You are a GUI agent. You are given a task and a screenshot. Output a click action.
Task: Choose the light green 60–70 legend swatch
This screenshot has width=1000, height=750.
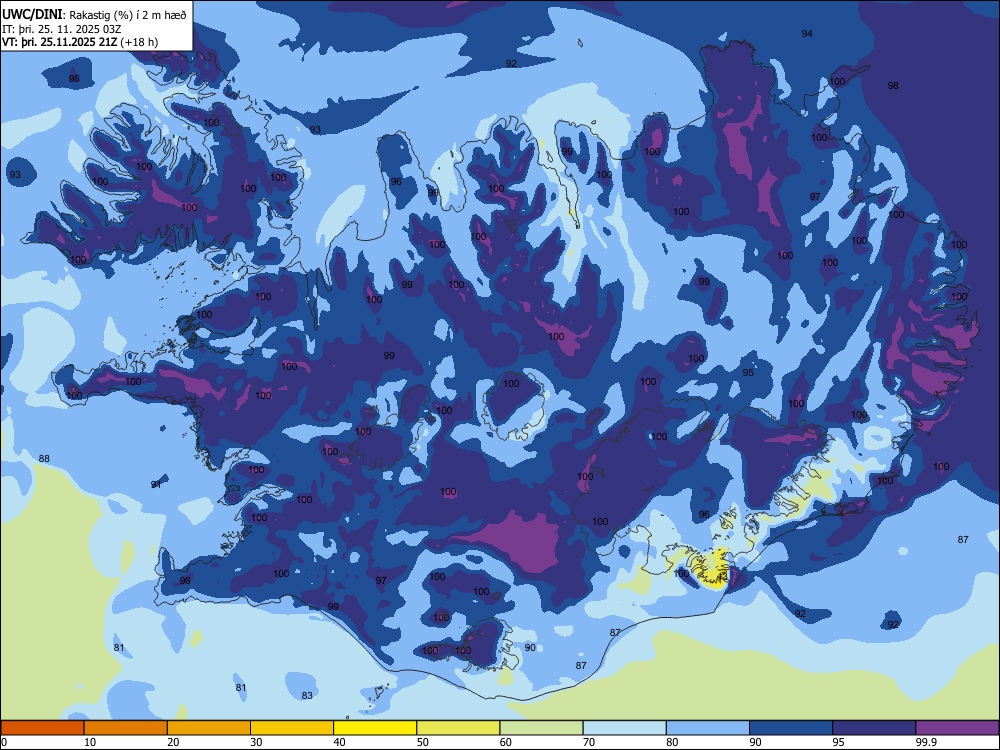[541, 728]
